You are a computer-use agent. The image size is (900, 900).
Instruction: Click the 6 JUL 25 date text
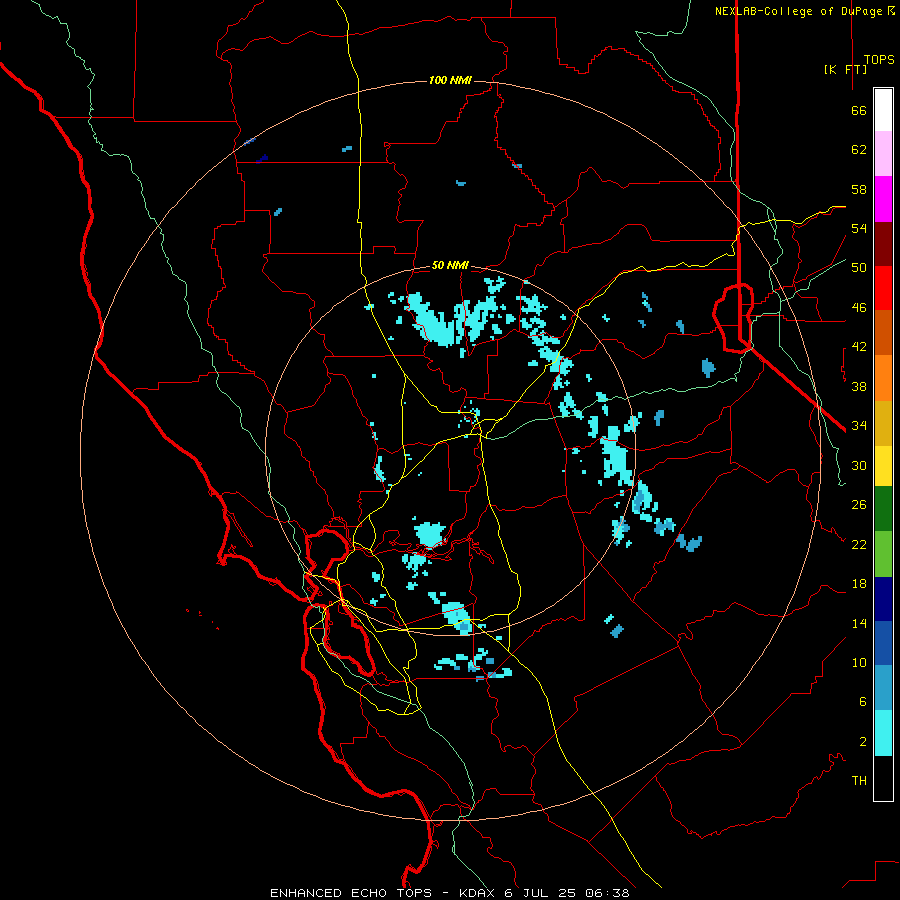click(x=542, y=893)
